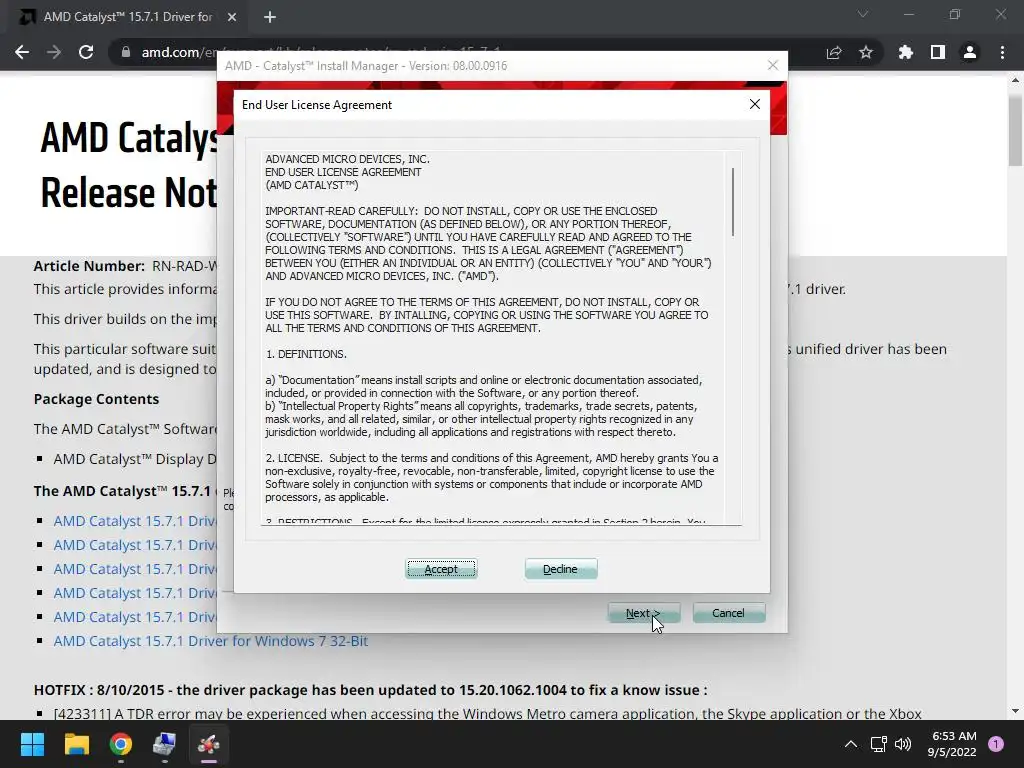Open notification badge in system tray

coord(997,744)
